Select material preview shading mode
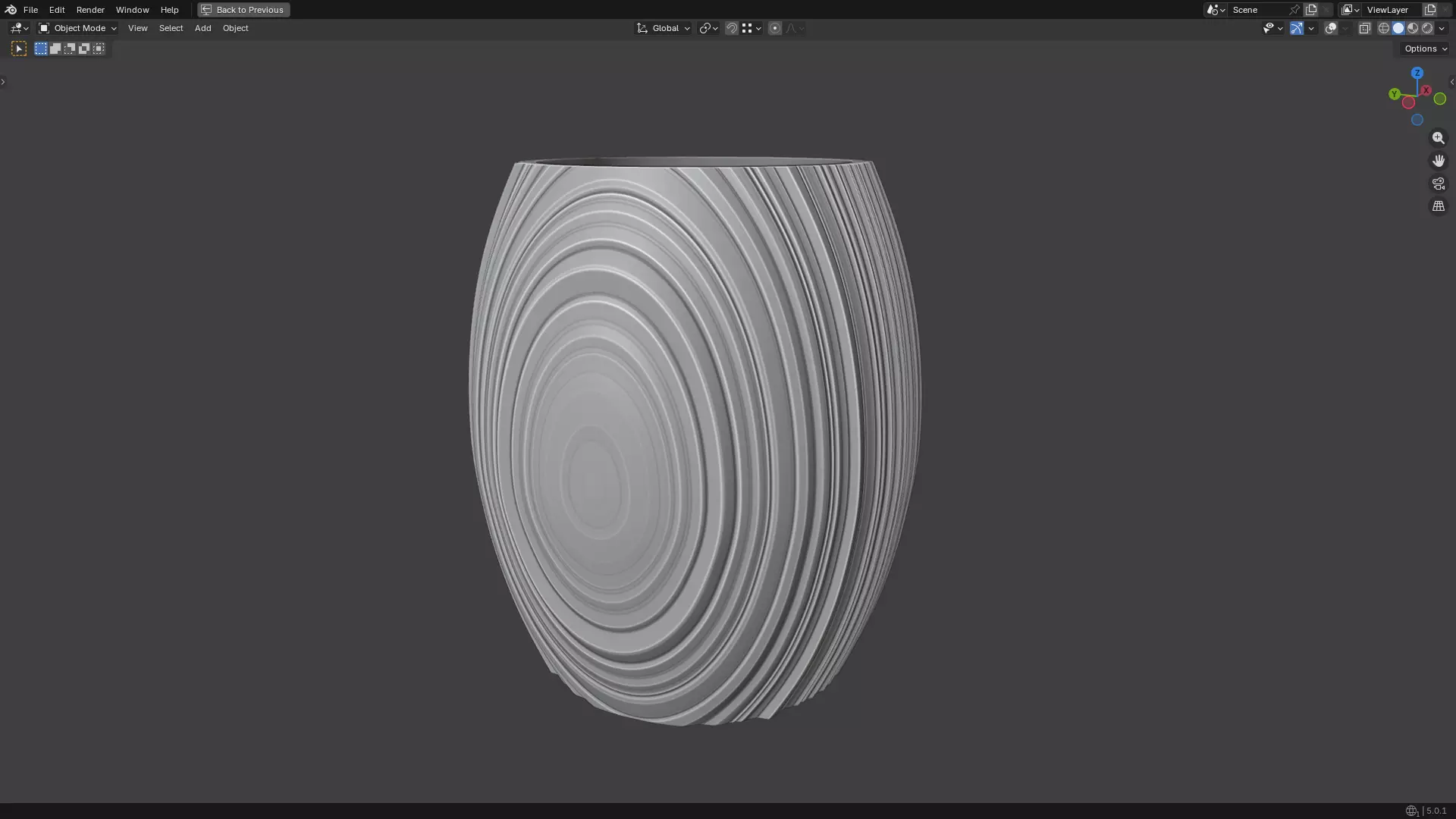Image resolution: width=1456 pixels, height=819 pixels. [1413, 28]
